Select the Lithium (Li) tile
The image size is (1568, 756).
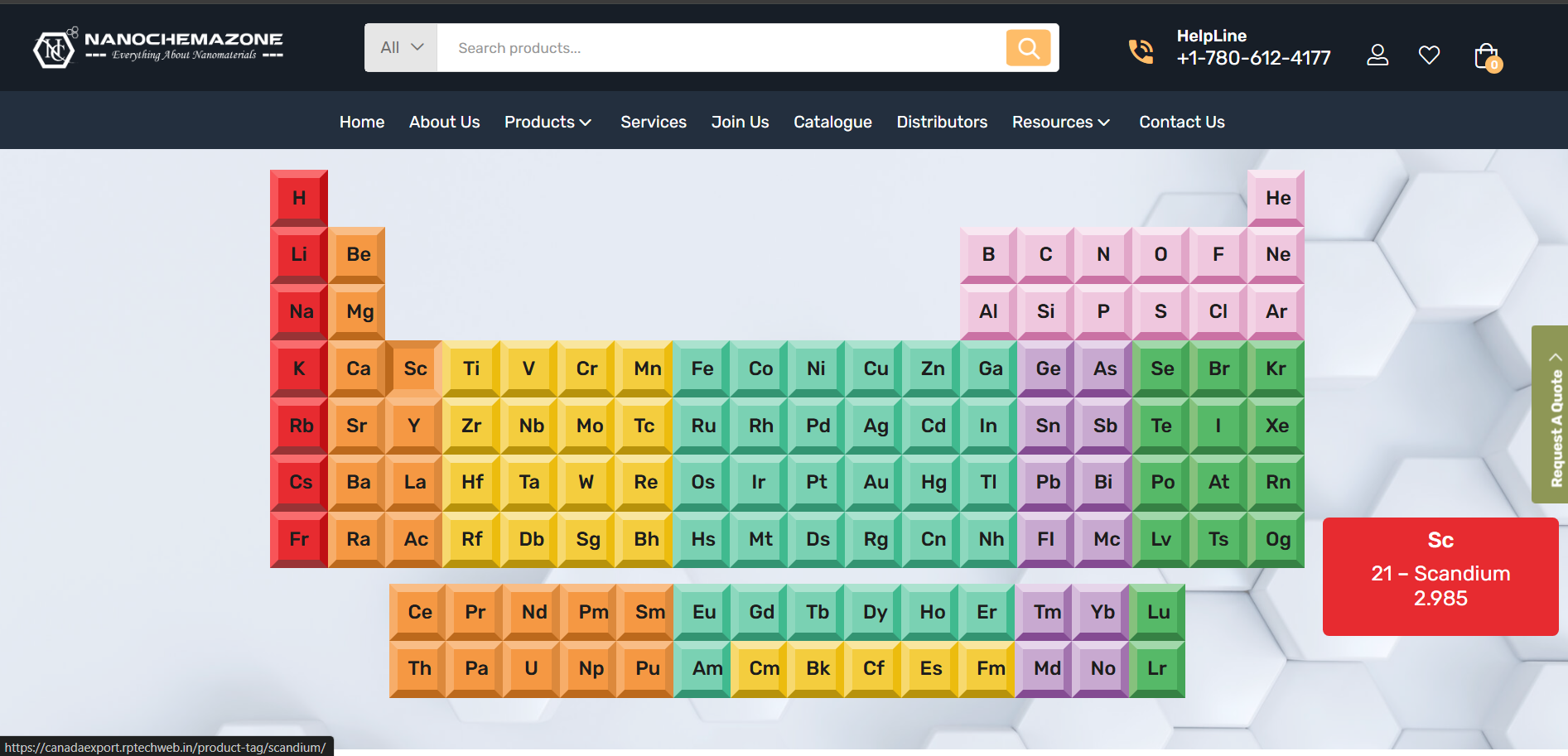click(299, 255)
